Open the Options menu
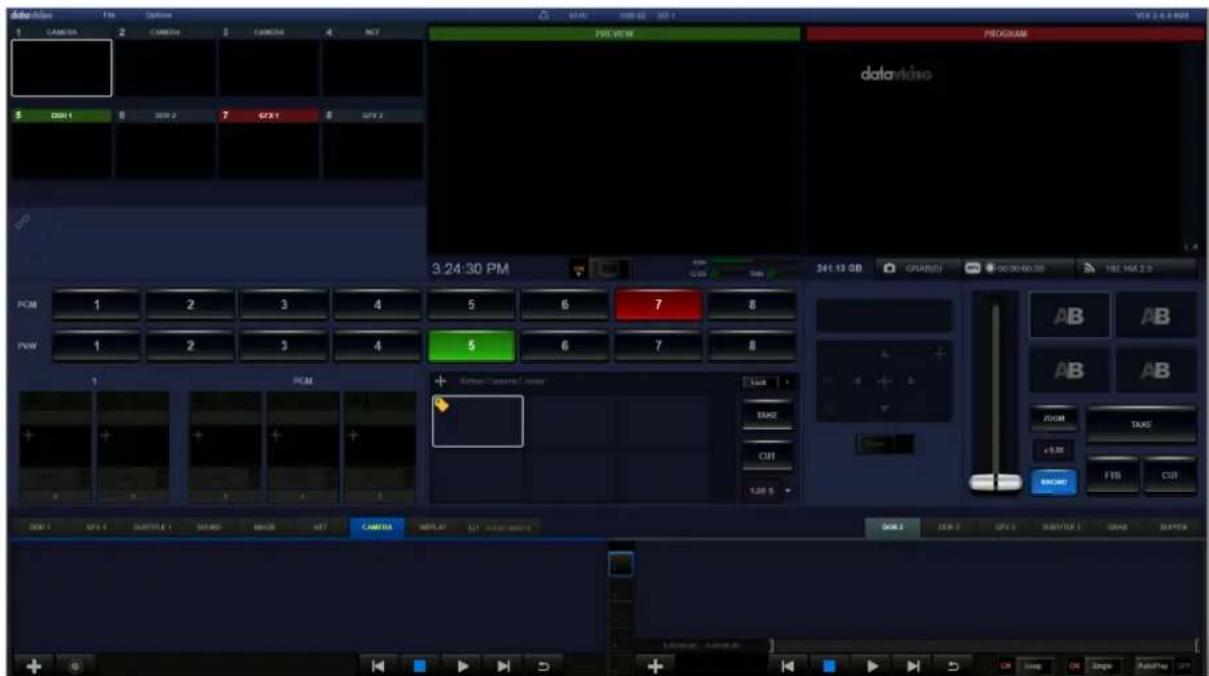The height and width of the screenshot is (676, 1209). (158, 16)
